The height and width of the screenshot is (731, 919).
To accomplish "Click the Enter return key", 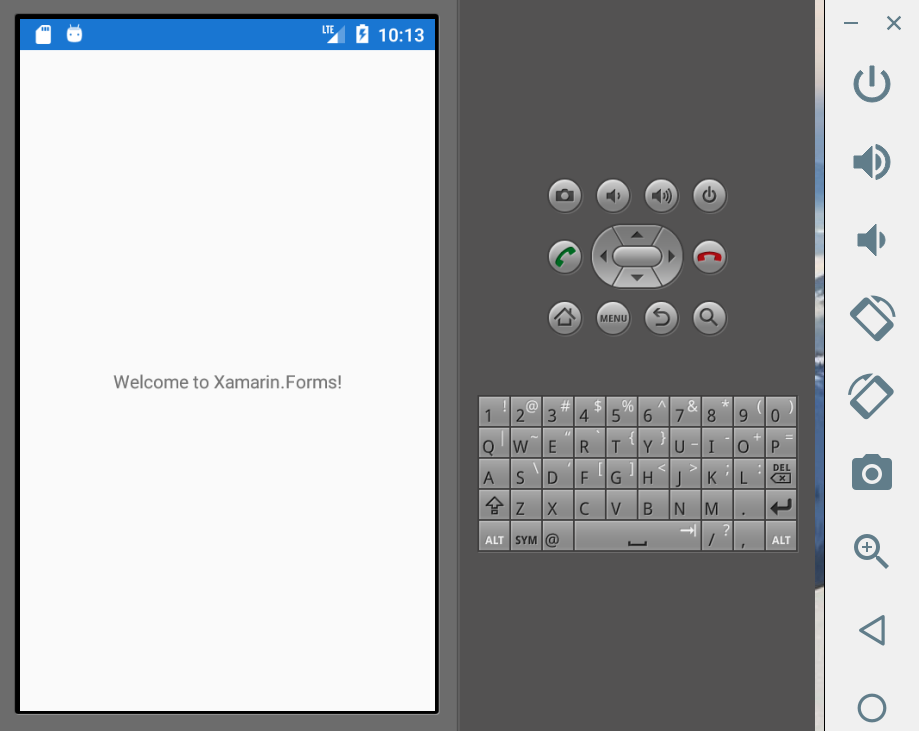I will pos(781,505).
